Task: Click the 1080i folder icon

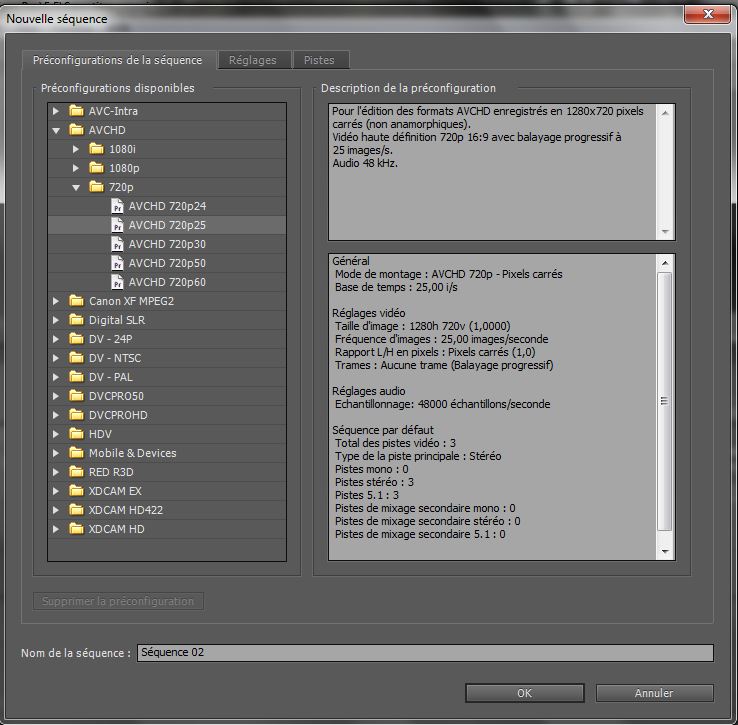Action: coord(96,149)
